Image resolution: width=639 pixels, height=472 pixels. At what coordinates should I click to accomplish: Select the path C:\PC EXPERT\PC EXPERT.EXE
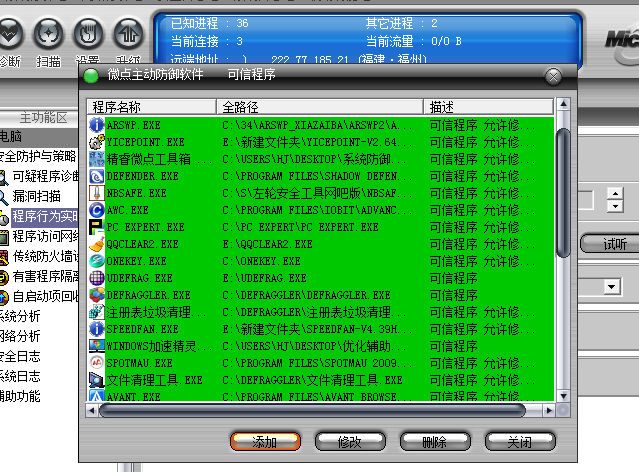coord(300,227)
